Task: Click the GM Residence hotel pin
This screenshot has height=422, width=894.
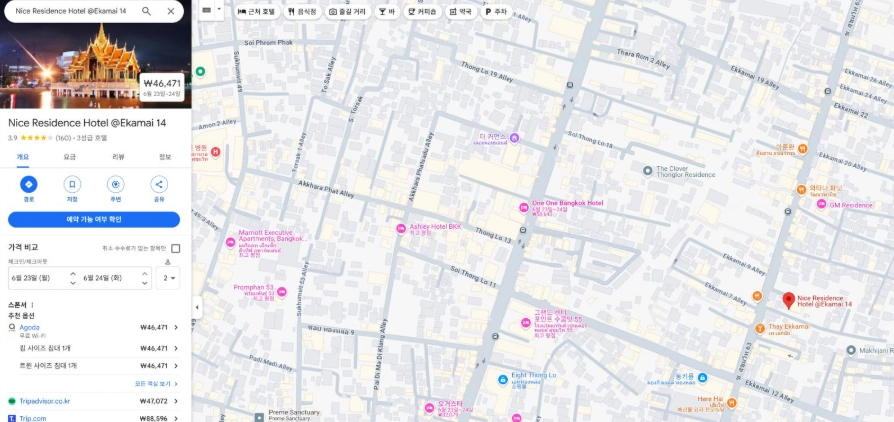Action: coord(821,204)
